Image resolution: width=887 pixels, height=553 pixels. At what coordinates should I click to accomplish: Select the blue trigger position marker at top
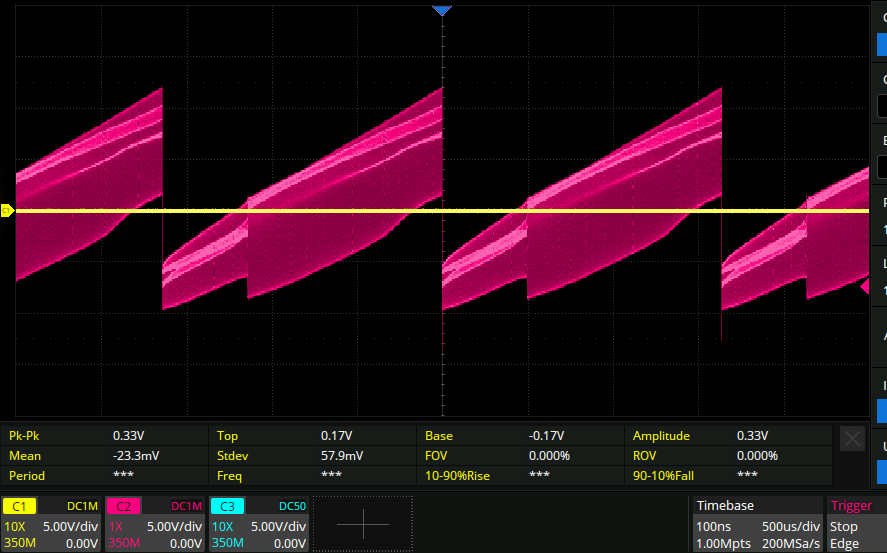coord(442,9)
